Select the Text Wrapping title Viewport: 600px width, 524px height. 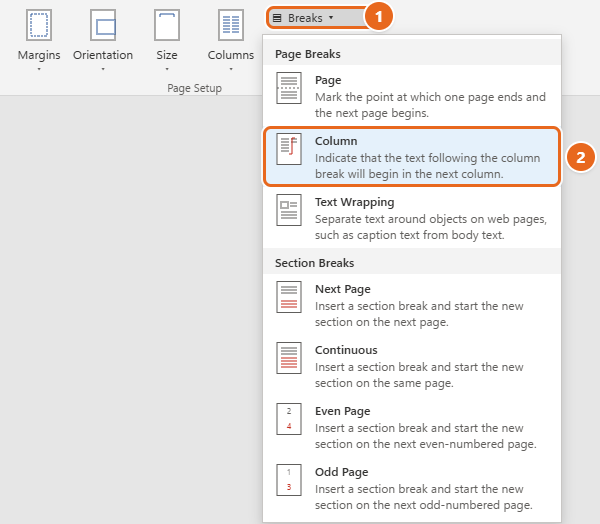(x=354, y=202)
